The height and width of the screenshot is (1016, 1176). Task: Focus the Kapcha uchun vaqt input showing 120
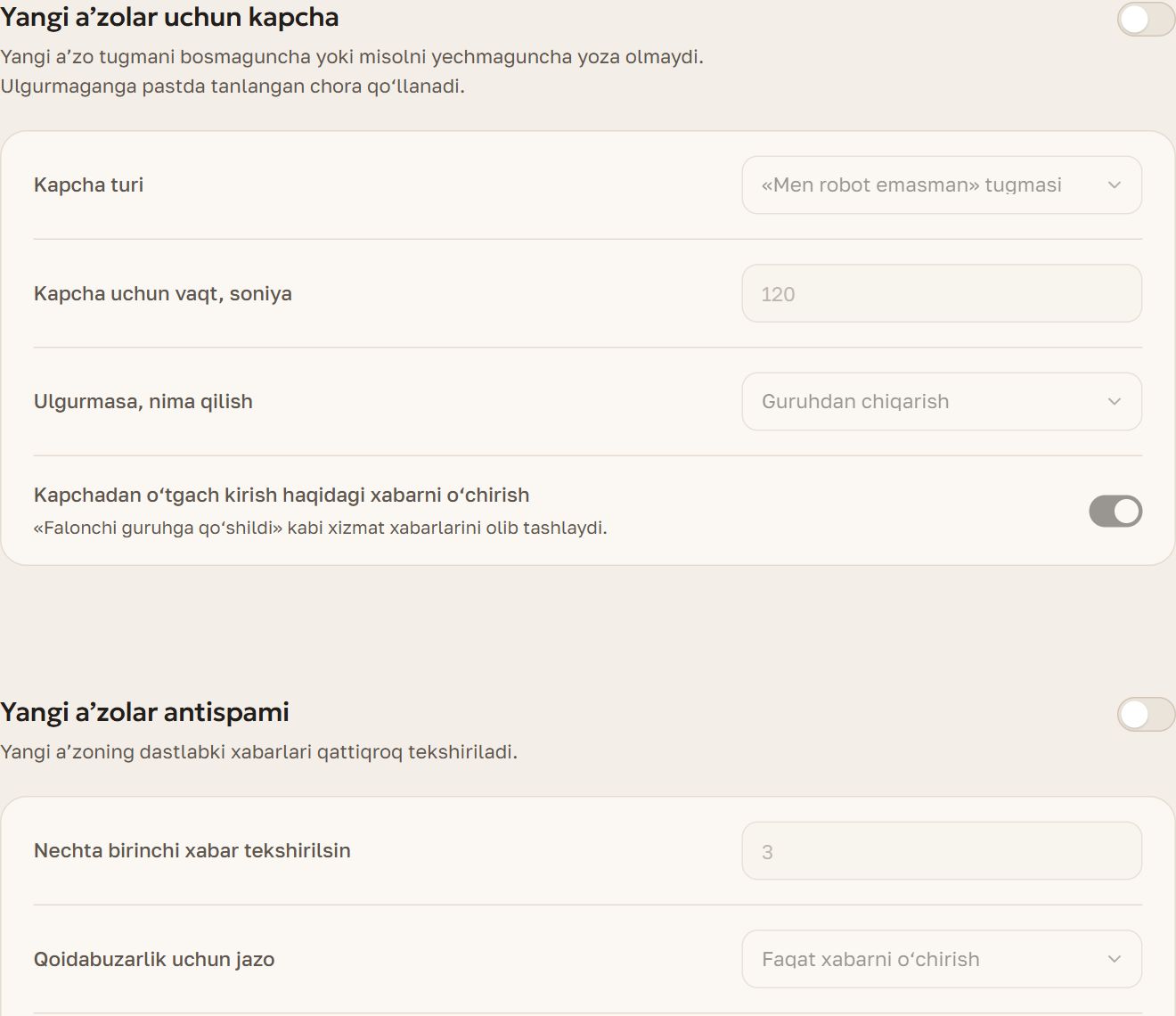[942, 293]
